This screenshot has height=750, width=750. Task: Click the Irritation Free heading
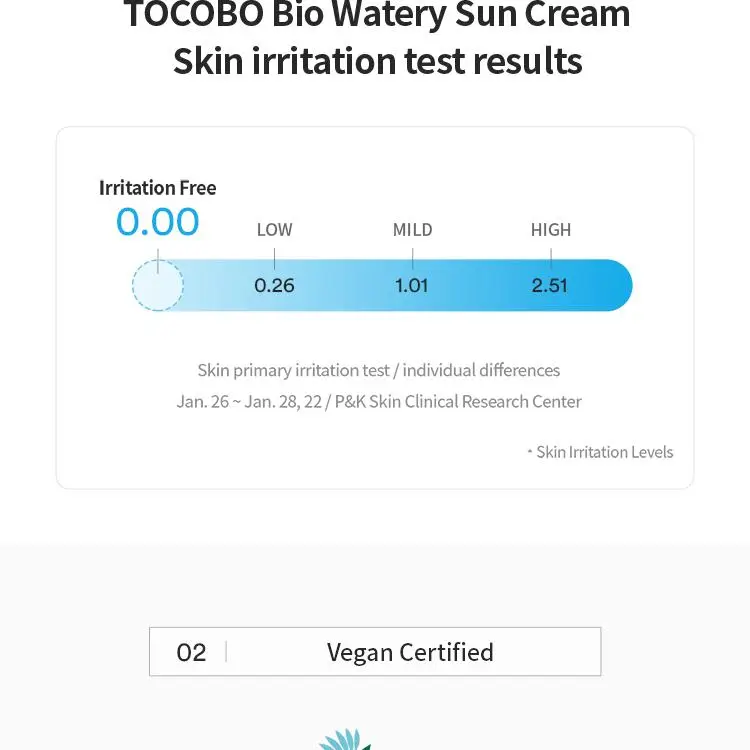(157, 188)
